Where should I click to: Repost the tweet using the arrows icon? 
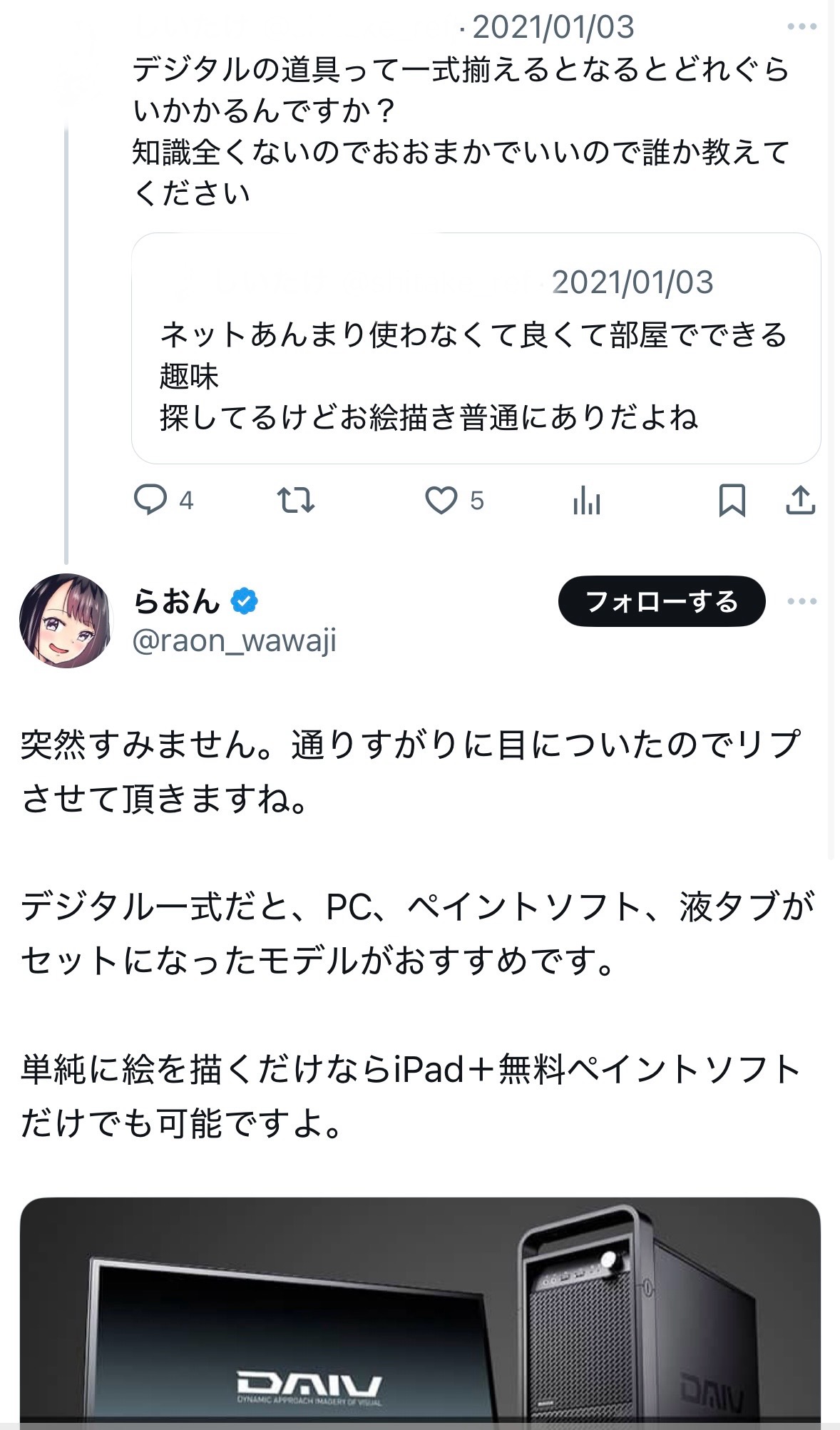(x=295, y=500)
